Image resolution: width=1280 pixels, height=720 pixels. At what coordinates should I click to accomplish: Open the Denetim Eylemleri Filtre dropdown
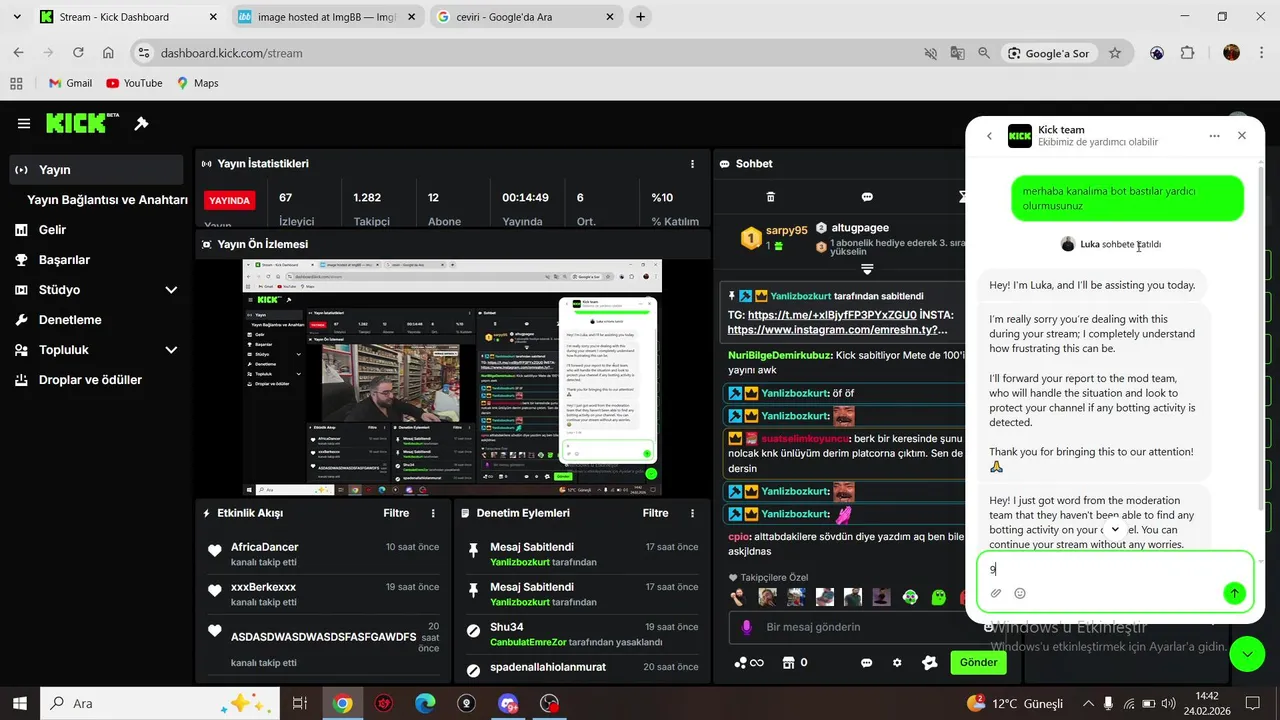point(655,513)
